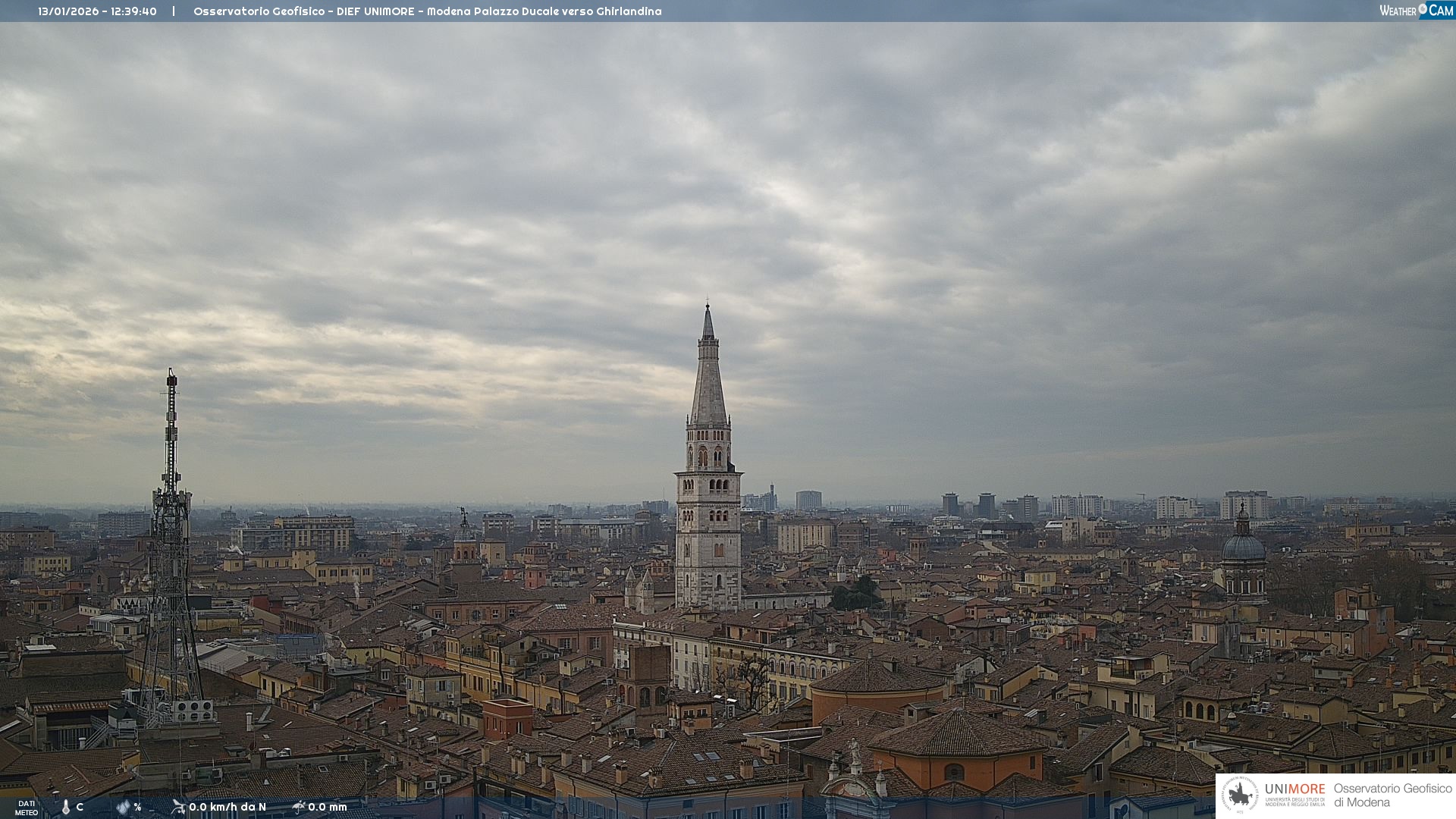Click Osservatorio Geofisico di Modena text

[1392, 795]
